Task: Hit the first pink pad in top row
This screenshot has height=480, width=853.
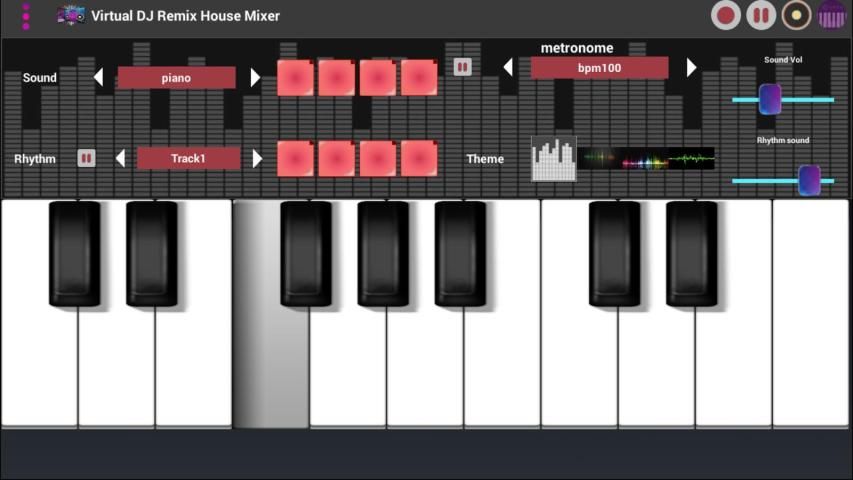Action: (295, 78)
